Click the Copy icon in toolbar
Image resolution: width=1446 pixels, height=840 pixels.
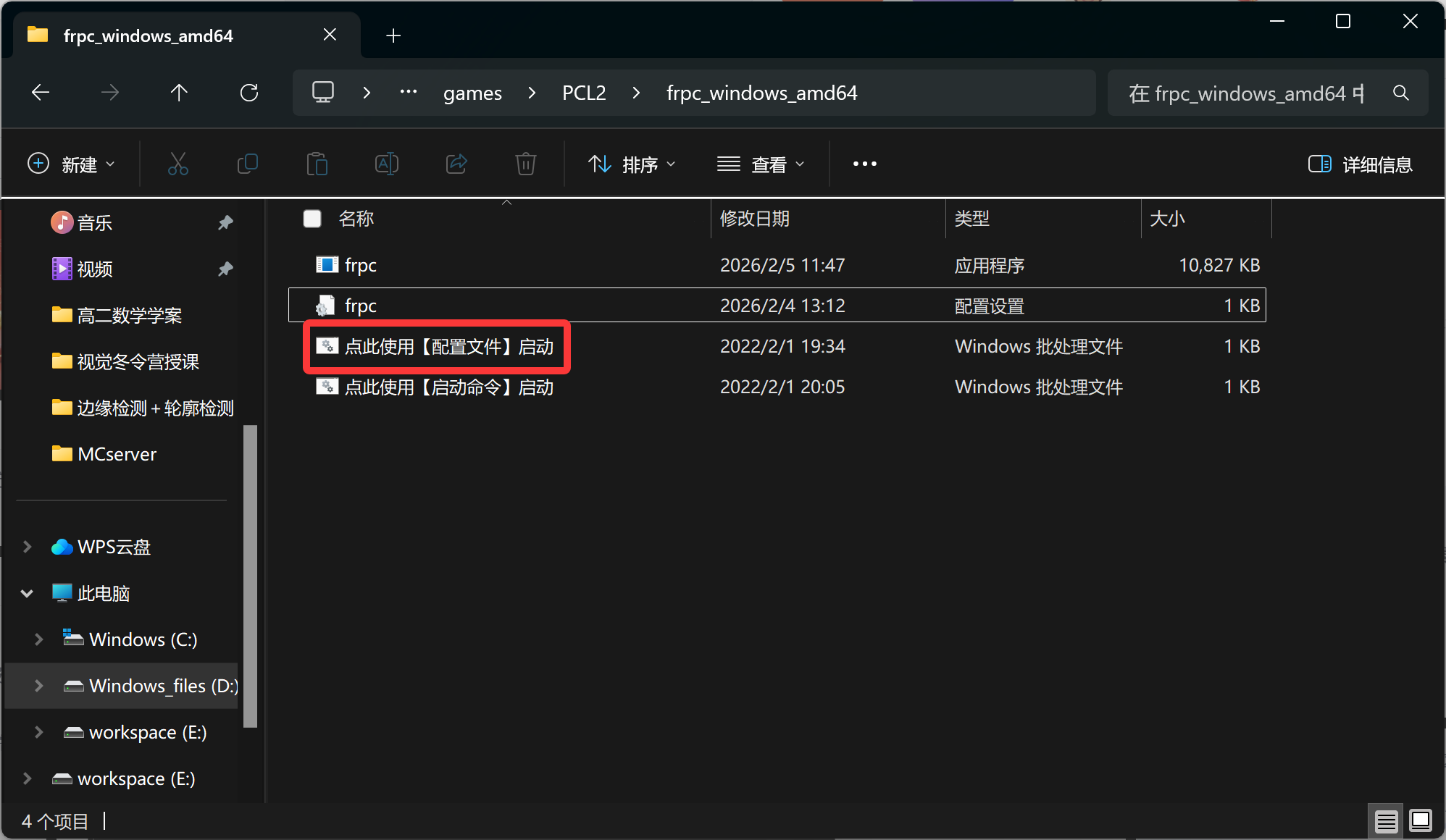pos(247,164)
